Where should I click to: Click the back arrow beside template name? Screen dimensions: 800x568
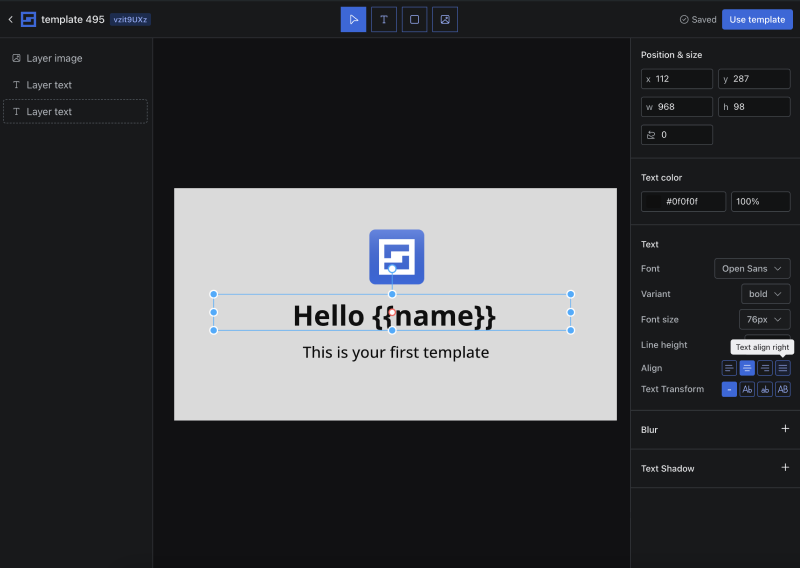[11, 19]
